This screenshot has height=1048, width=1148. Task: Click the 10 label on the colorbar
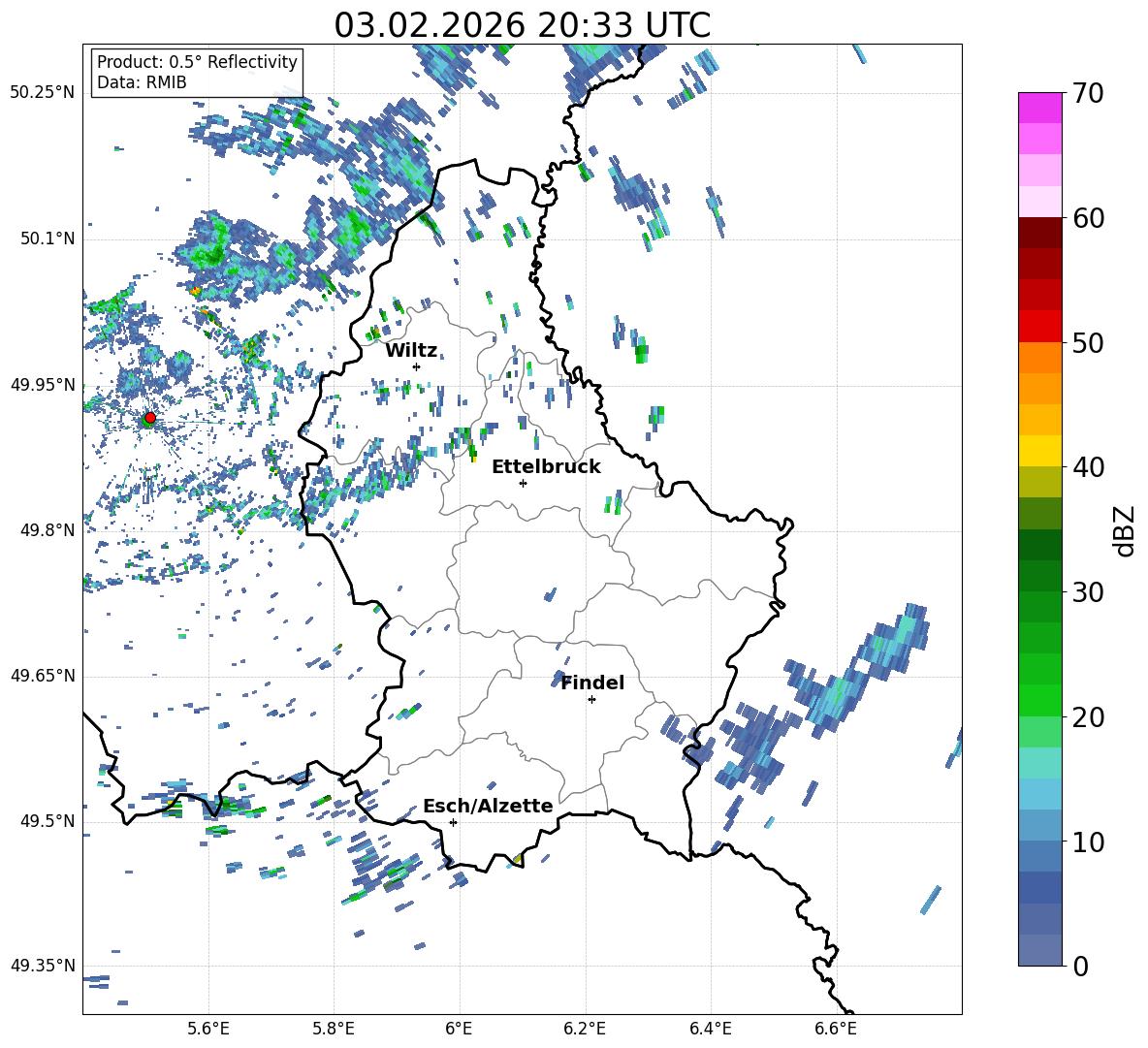[1088, 842]
